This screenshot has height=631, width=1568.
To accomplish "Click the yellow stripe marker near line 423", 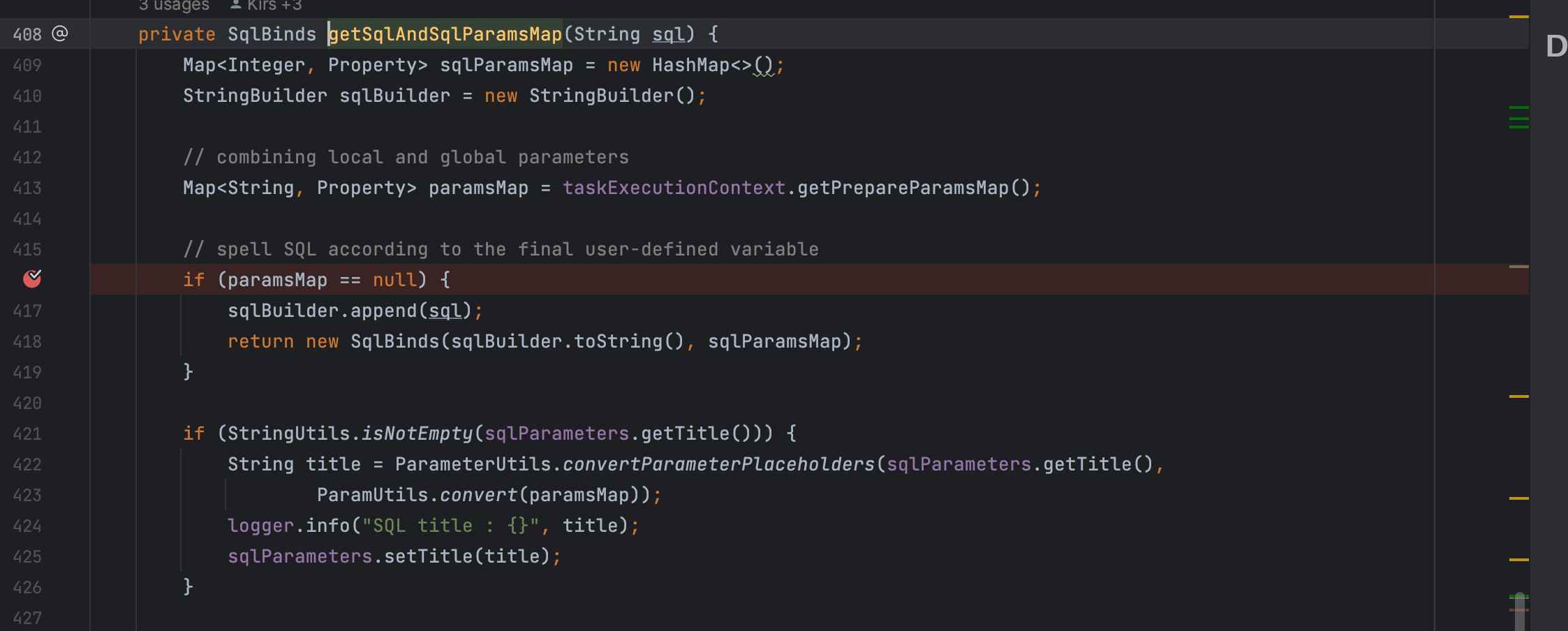I will (1521, 497).
